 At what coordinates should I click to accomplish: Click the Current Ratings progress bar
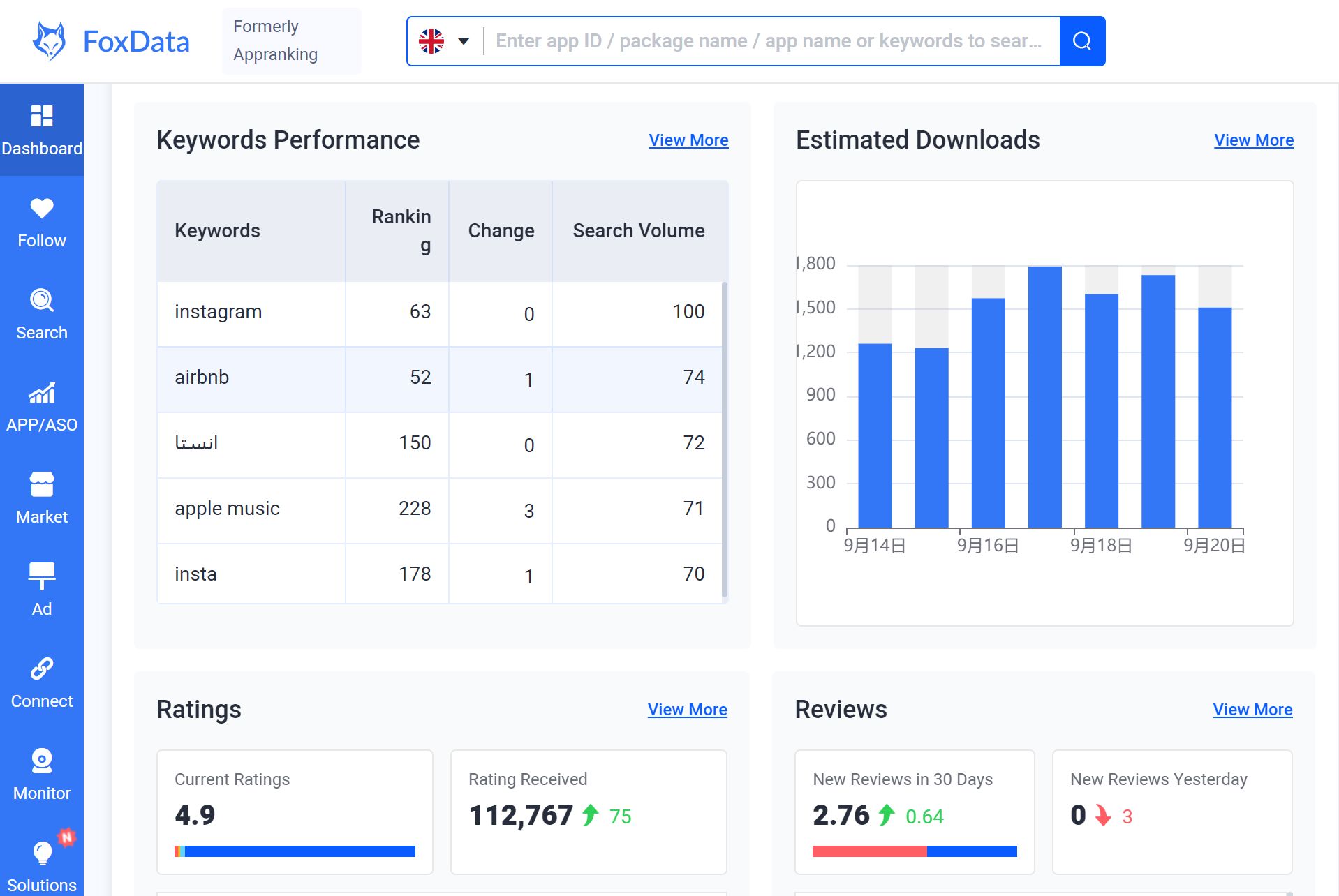[x=293, y=851]
